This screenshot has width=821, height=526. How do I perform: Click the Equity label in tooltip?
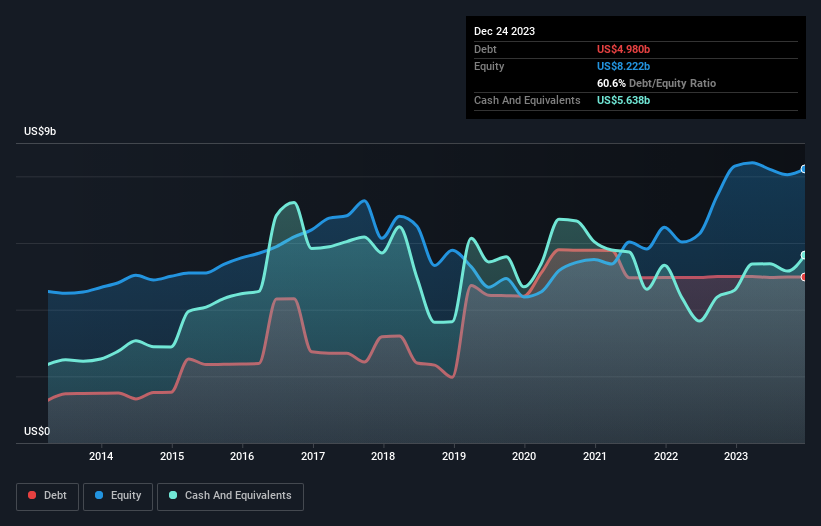tap(489, 66)
